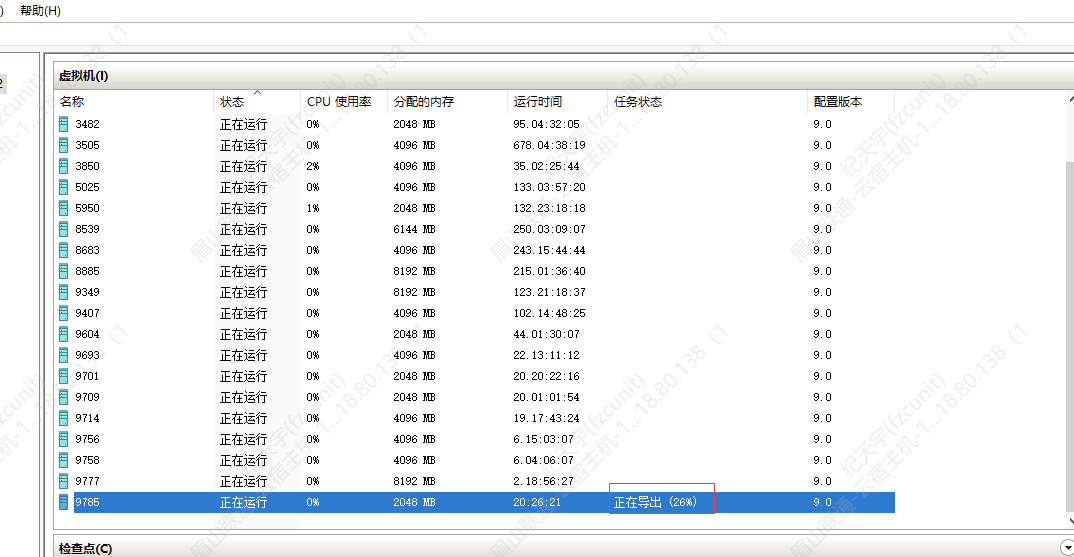Click the CPU 使用率 column header
This screenshot has height=557, width=1074.
point(339,102)
